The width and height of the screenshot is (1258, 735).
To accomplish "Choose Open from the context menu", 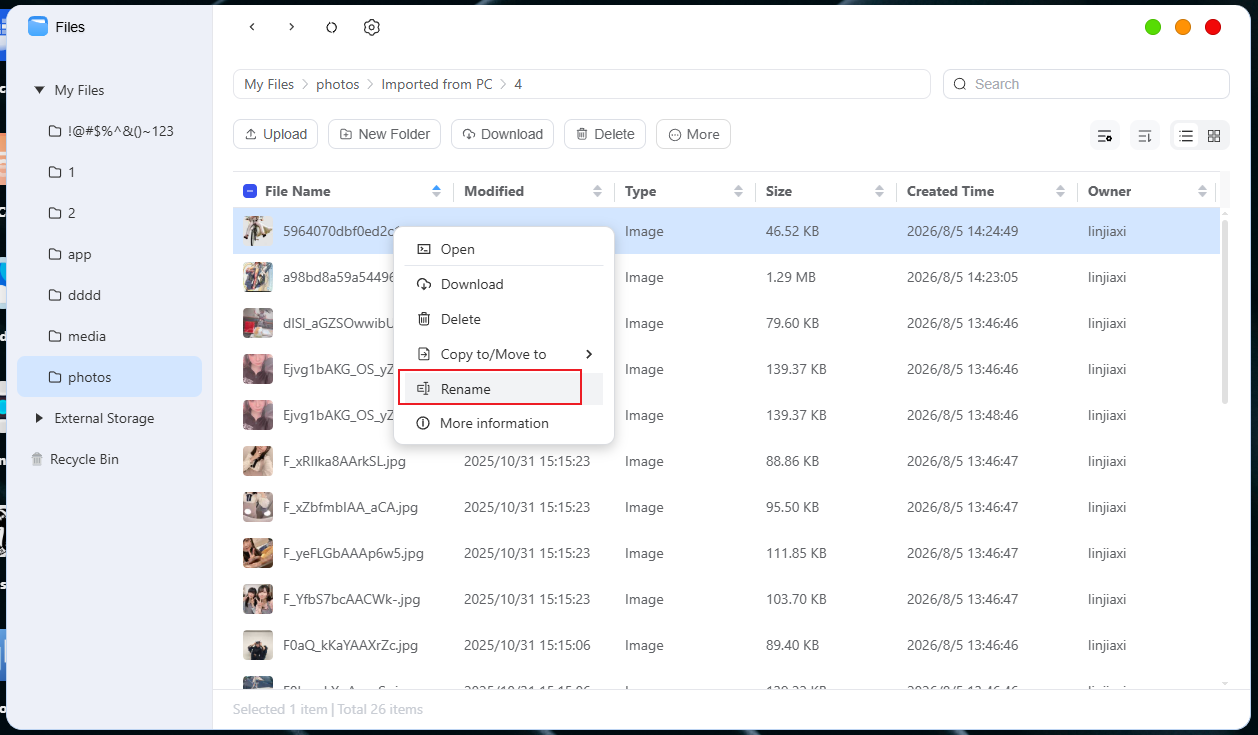I will point(504,249).
